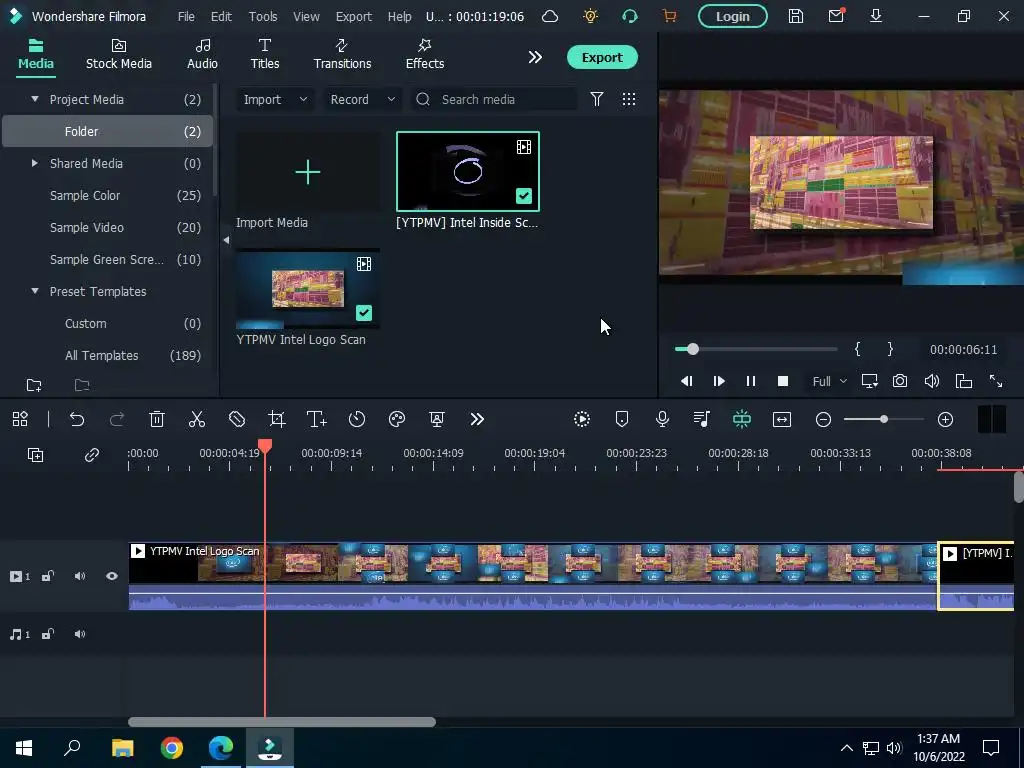Click the add text tool icon
The width and height of the screenshot is (1024, 768).
317,419
